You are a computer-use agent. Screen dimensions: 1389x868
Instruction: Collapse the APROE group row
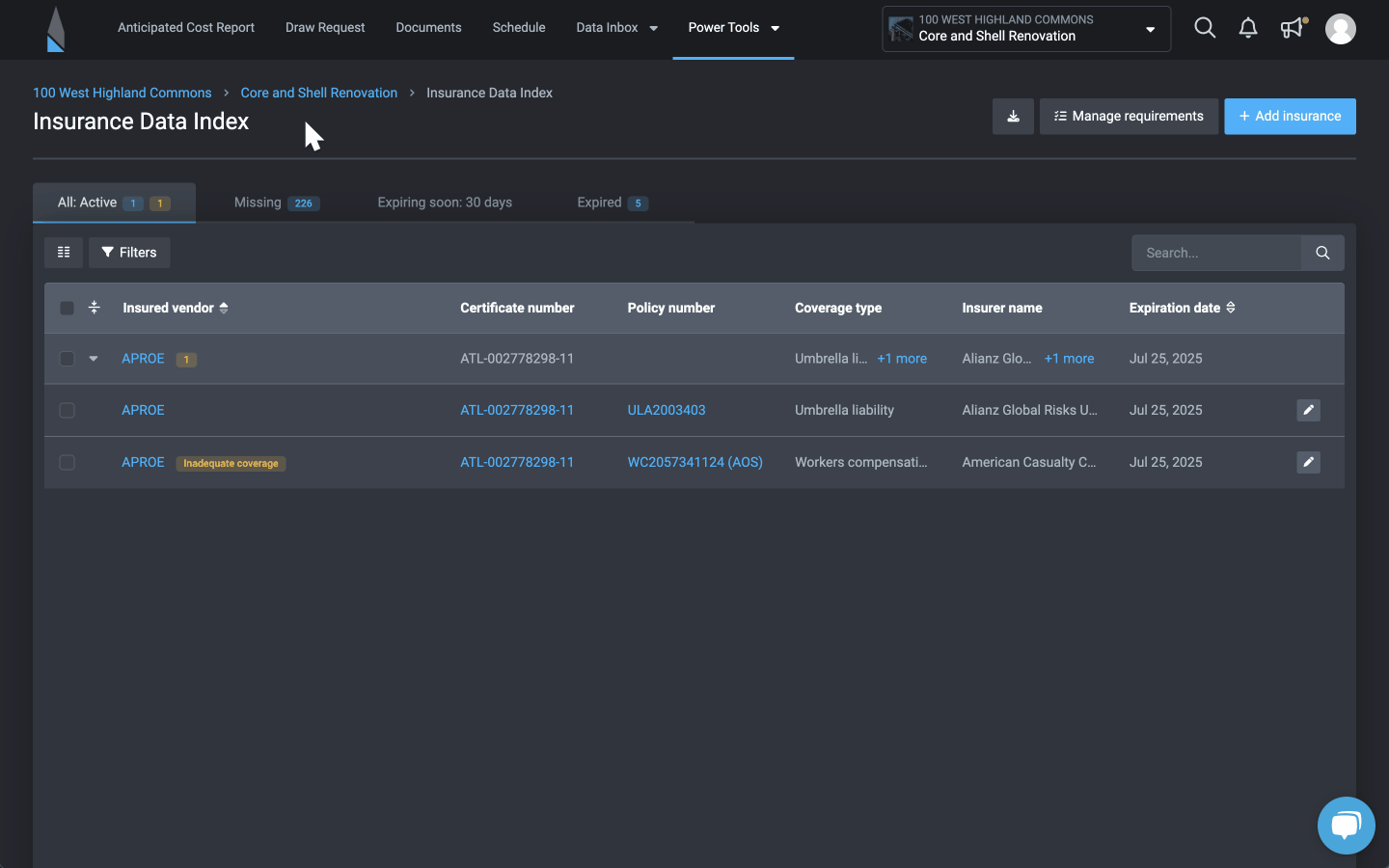point(94,359)
